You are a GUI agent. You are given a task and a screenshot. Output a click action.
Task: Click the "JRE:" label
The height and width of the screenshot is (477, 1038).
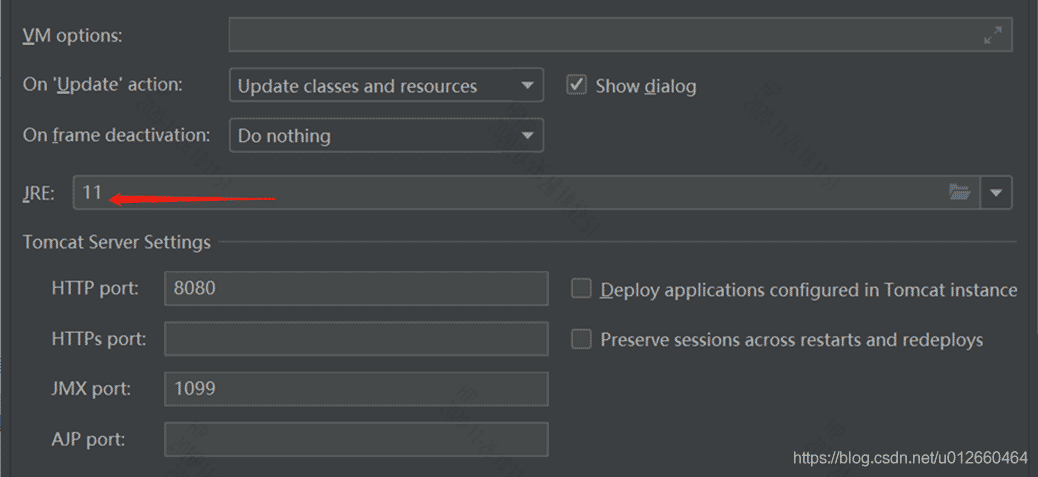pos(39,193)
